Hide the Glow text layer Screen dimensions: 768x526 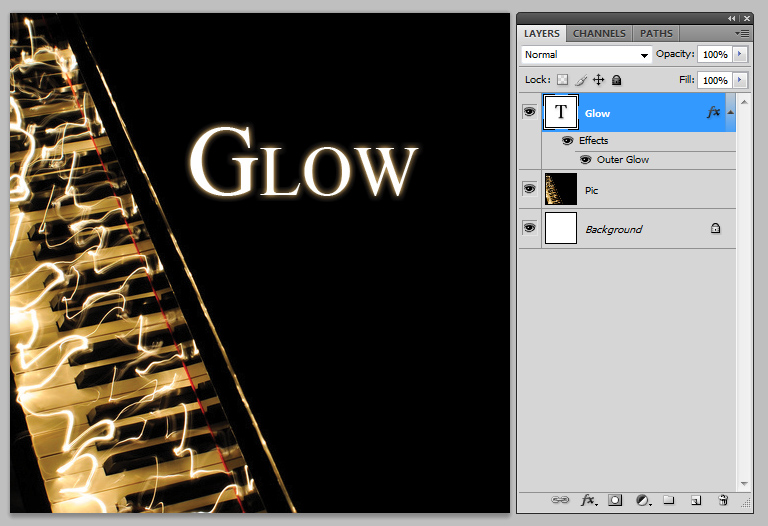coord(529,112)
